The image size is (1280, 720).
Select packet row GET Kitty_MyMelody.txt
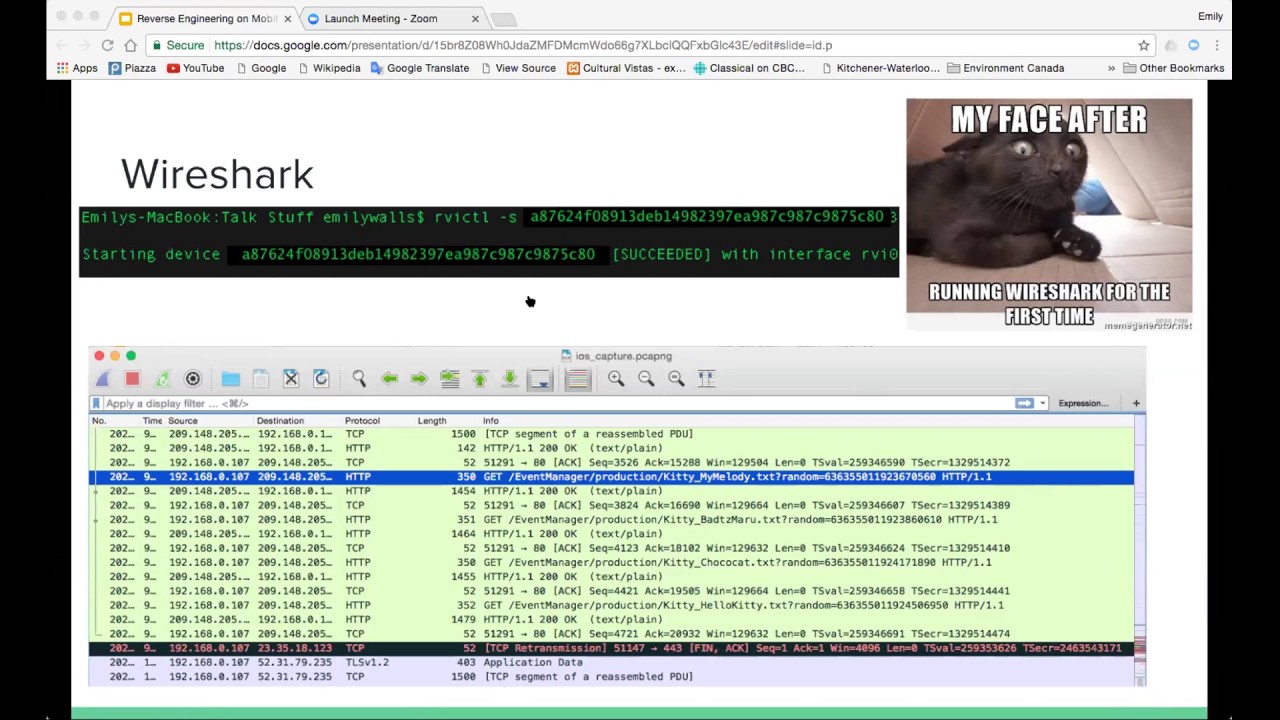611,477
